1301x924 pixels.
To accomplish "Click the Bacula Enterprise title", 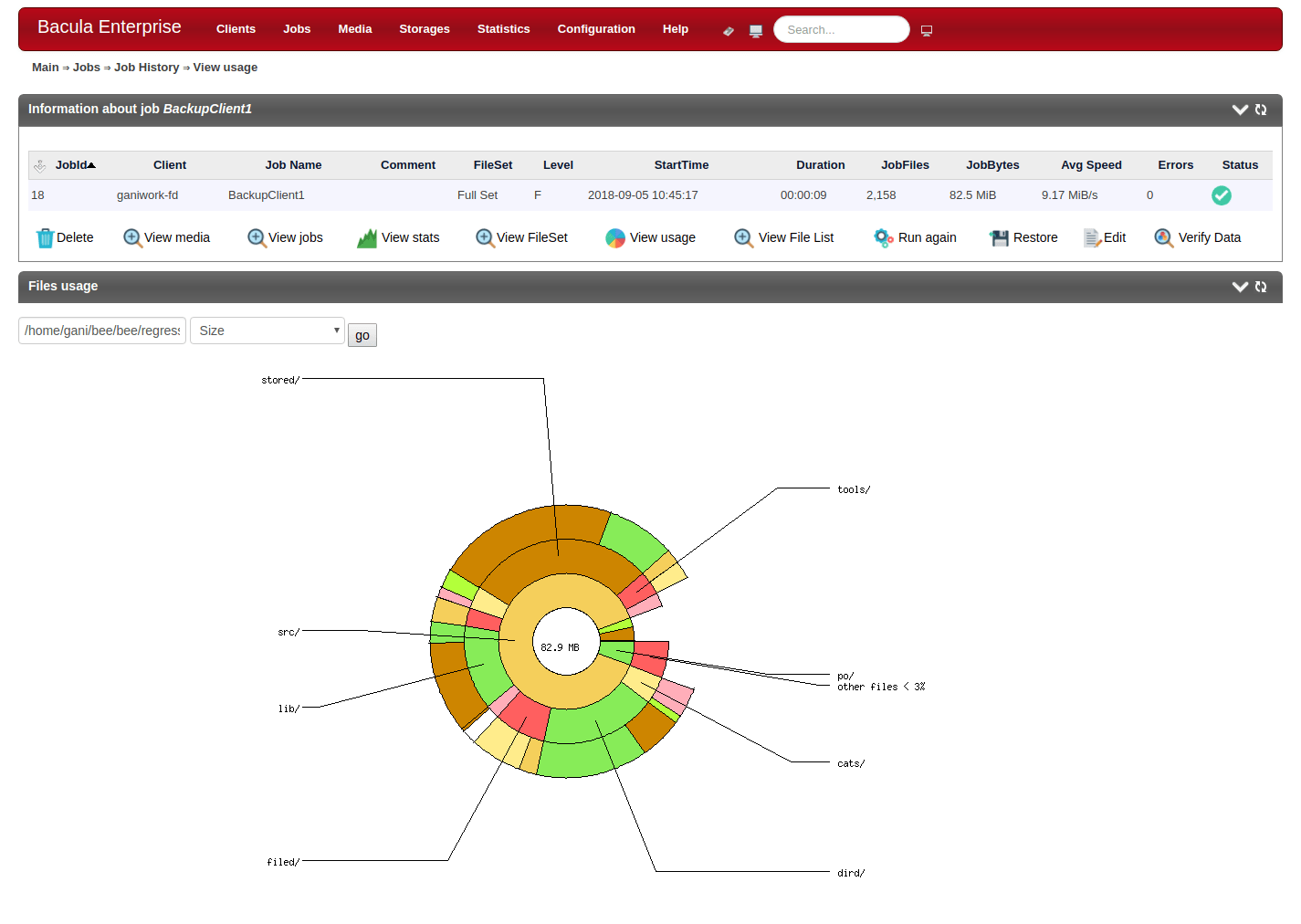I will click(x=110, y=27).
